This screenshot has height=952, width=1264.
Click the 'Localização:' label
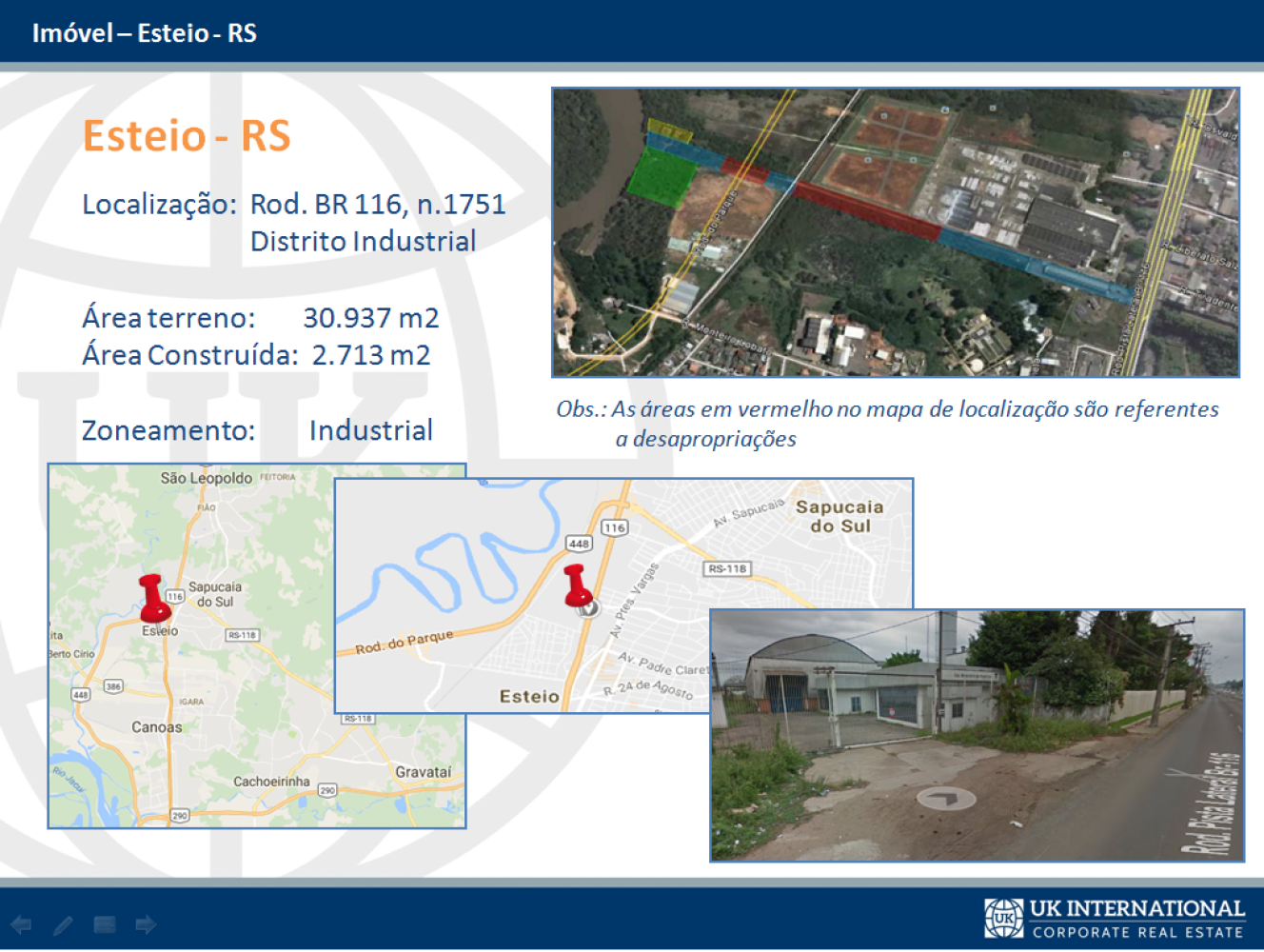[159, 205]
